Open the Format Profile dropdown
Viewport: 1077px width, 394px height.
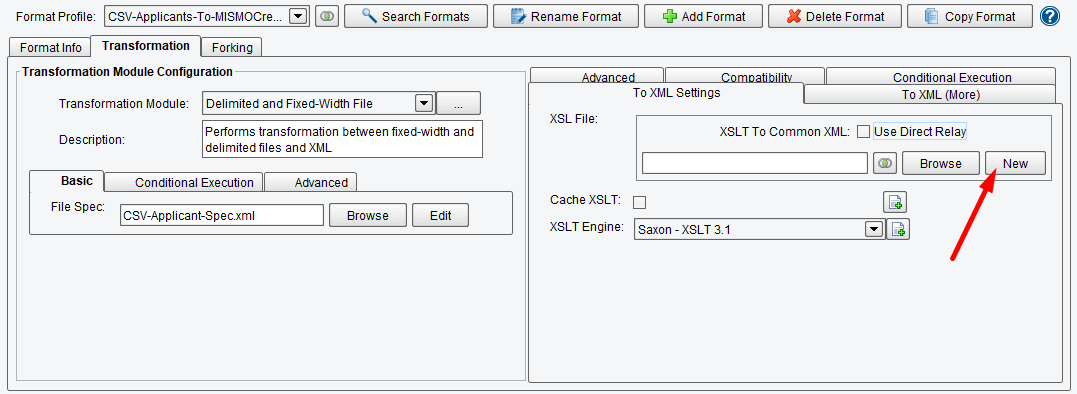(297, 16)
